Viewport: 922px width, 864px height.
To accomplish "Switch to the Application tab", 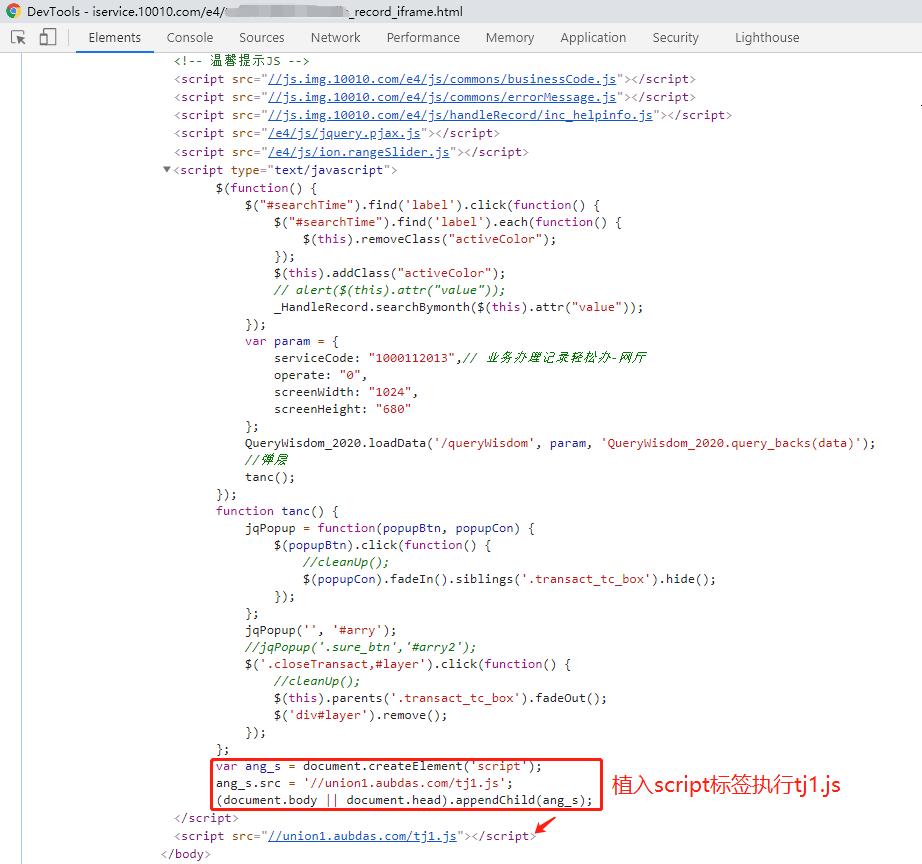I will click(593, 38).
